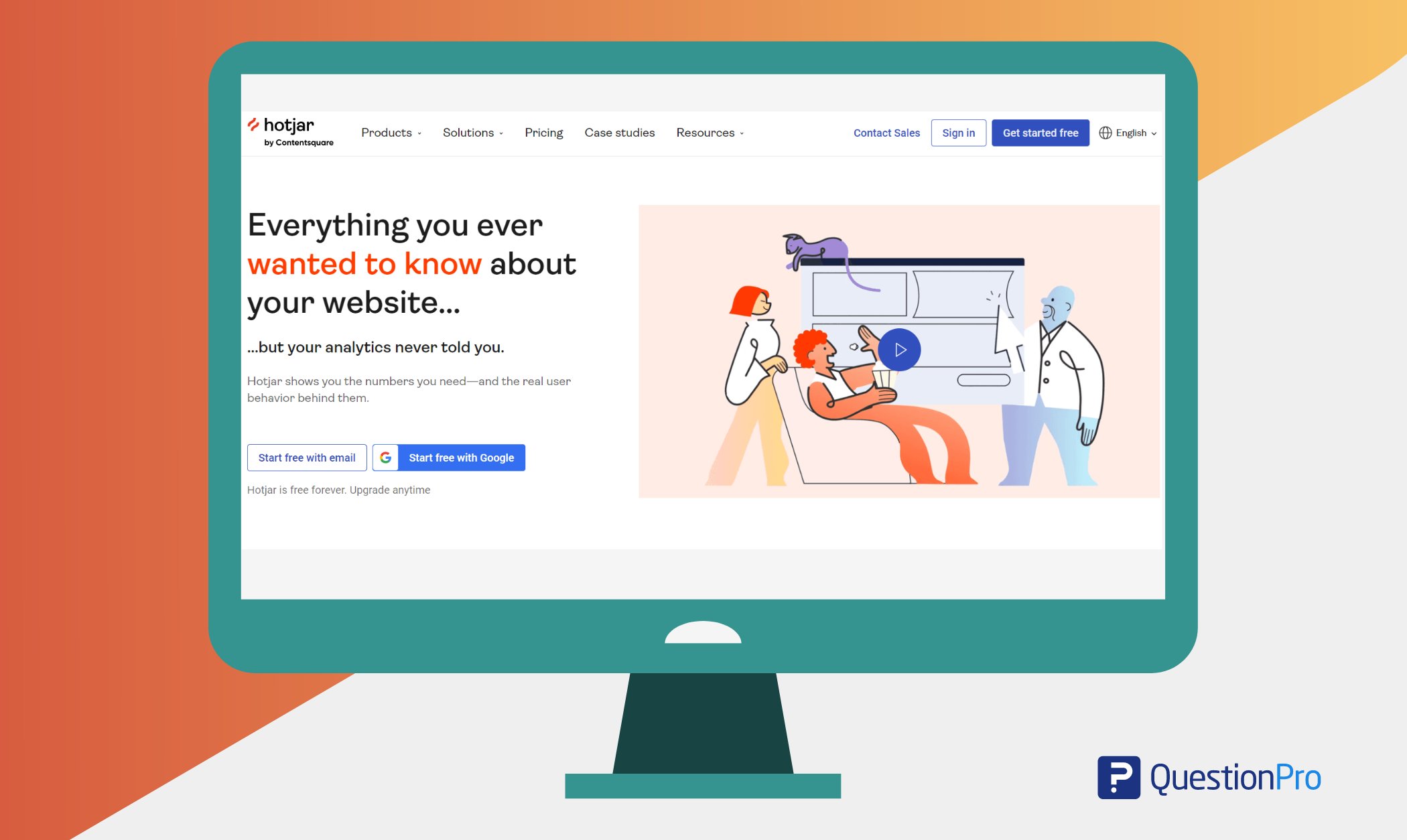The height and width of the screenshot is (840, 1407).
Task: Expand the Products dropdown menu
Action: (x=392, y=131)
